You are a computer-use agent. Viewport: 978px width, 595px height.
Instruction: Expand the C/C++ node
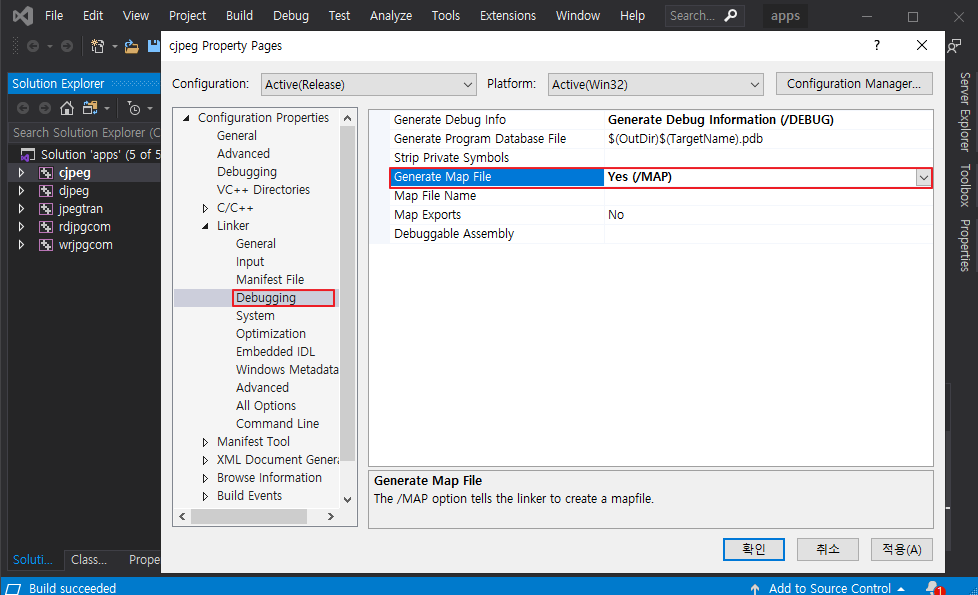(x=205, y=208)
